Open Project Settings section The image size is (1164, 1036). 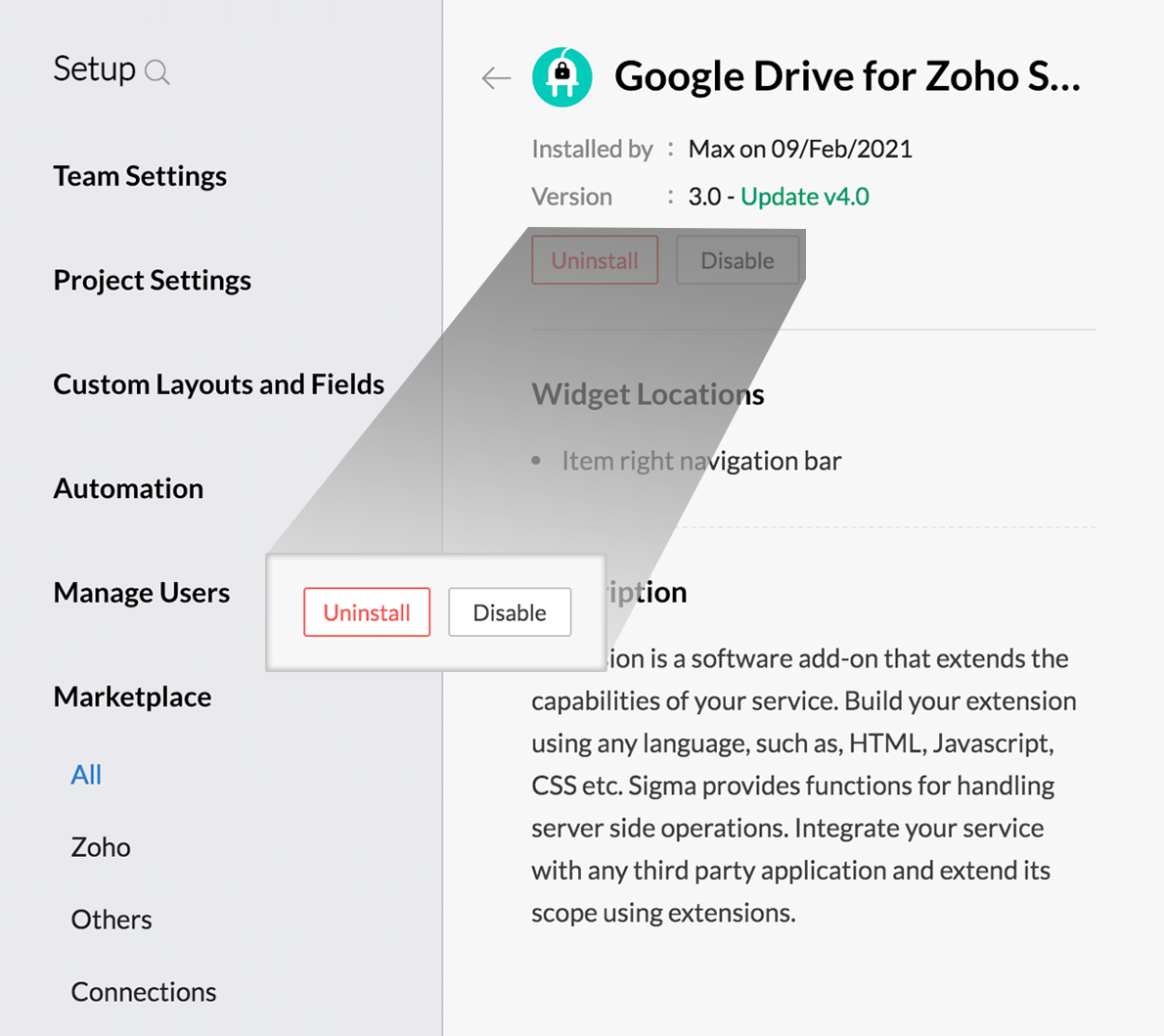coord(153,281)
